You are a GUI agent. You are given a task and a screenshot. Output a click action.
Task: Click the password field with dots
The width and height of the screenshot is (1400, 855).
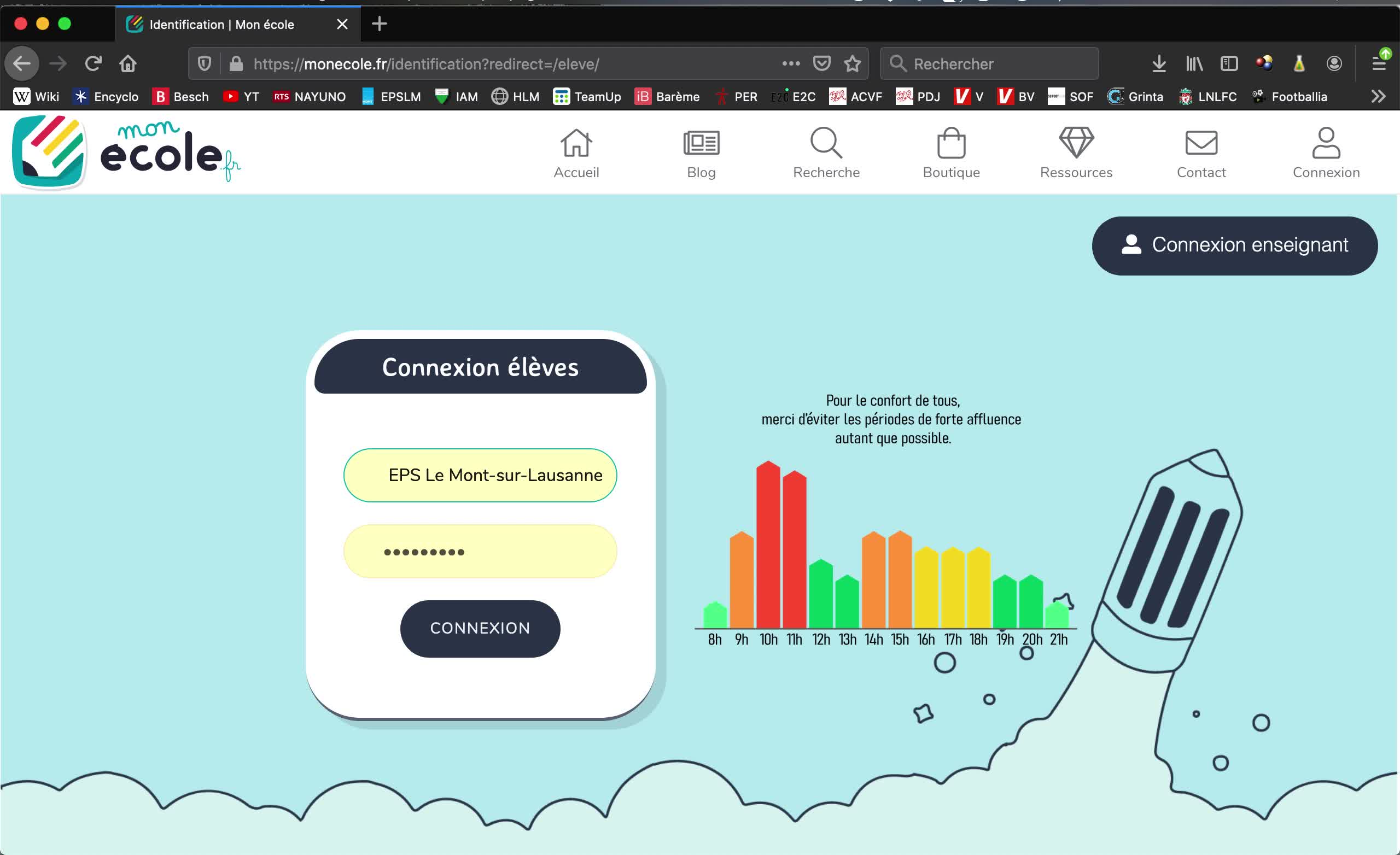tap(480, 552)
